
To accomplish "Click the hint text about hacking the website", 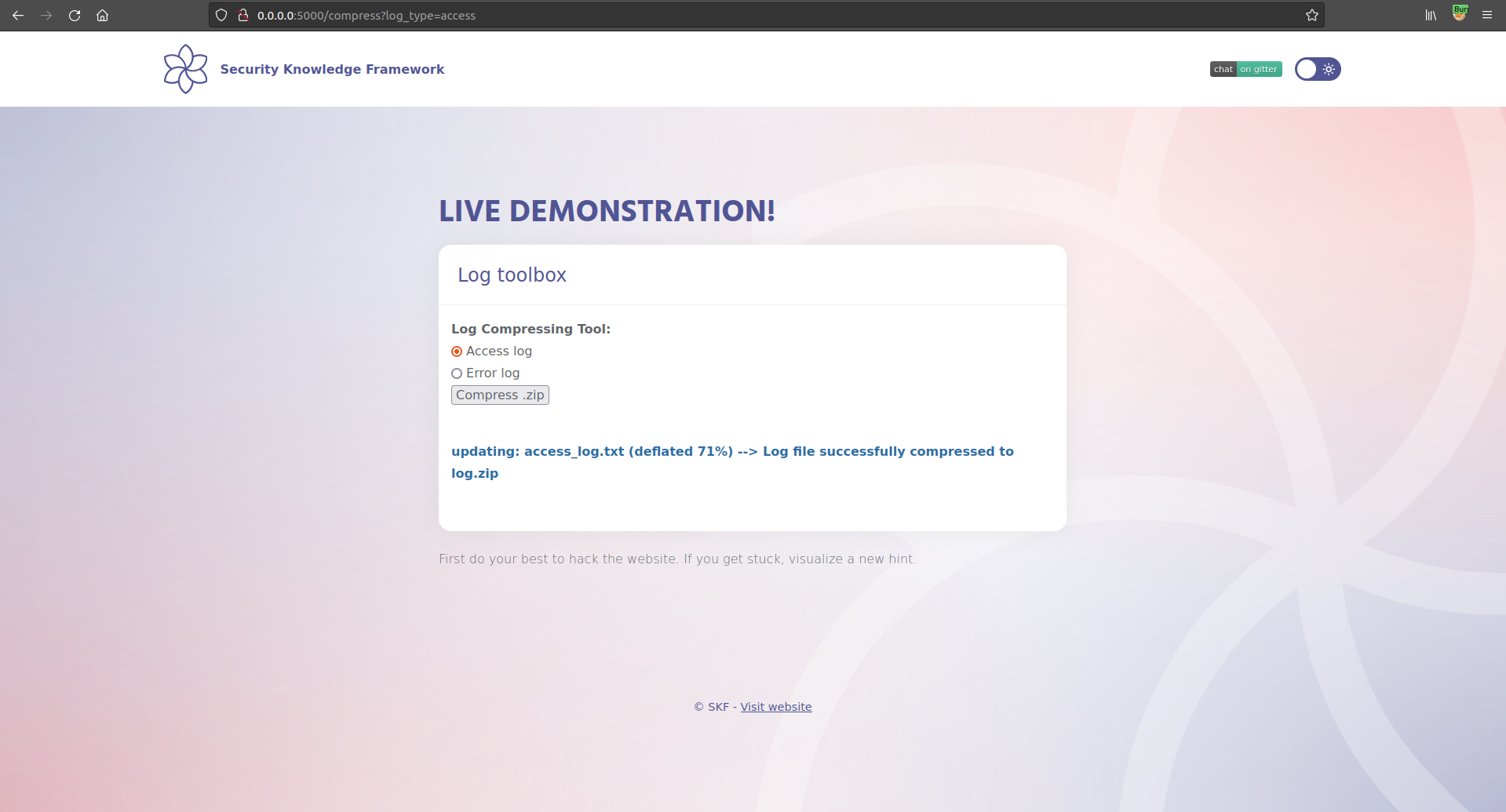I will pyautogui.click(x=677, y=559).
